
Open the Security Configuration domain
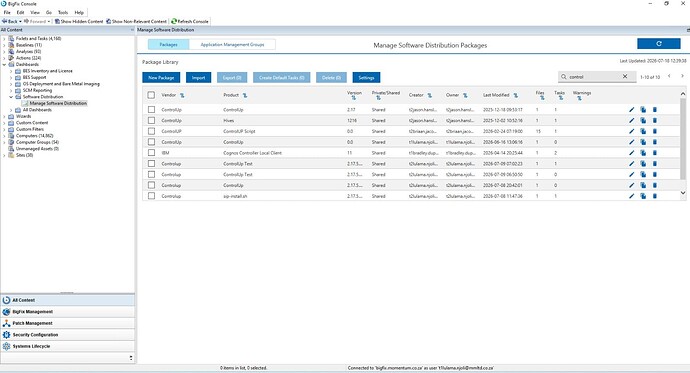coord(68,335)
